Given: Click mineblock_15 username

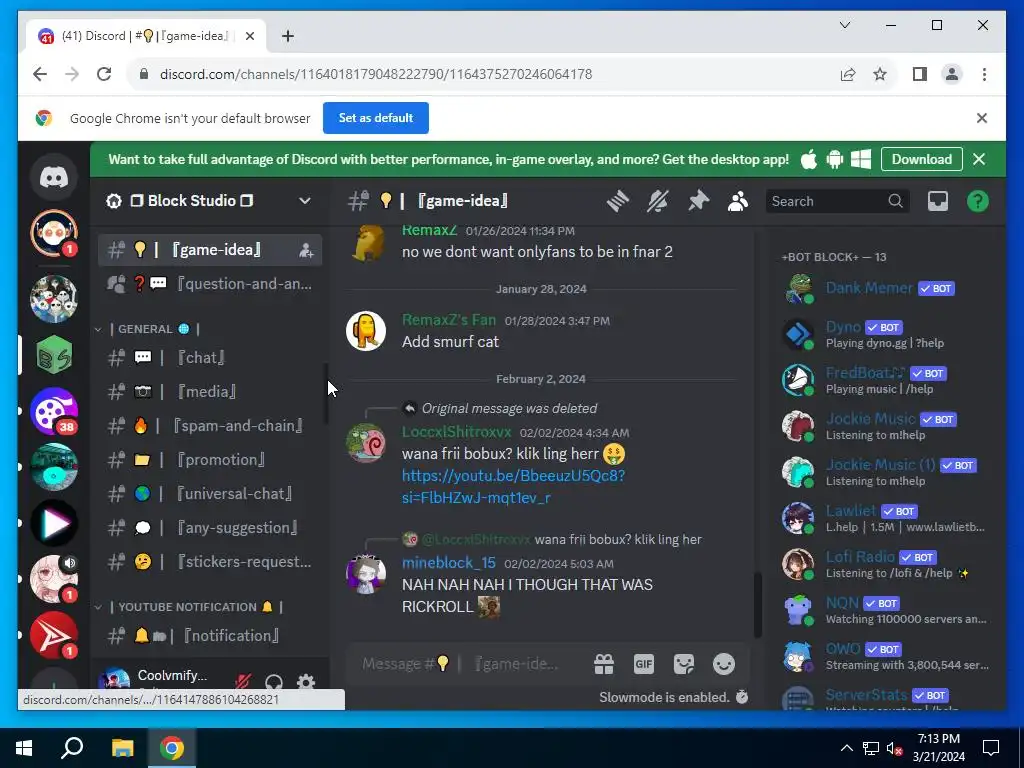Looking at the screenshot, I should click(449, 563).
